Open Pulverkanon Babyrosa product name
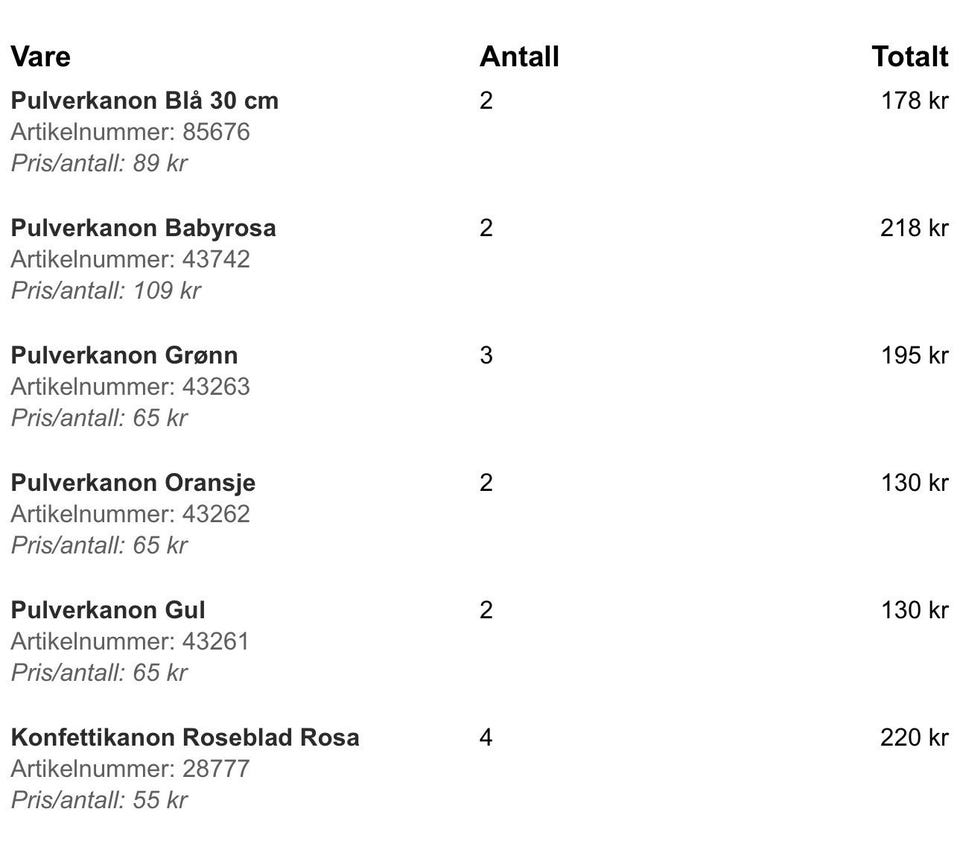Viewport: 960px width, 841px height. pyautogui.click(x=143, y=228)
